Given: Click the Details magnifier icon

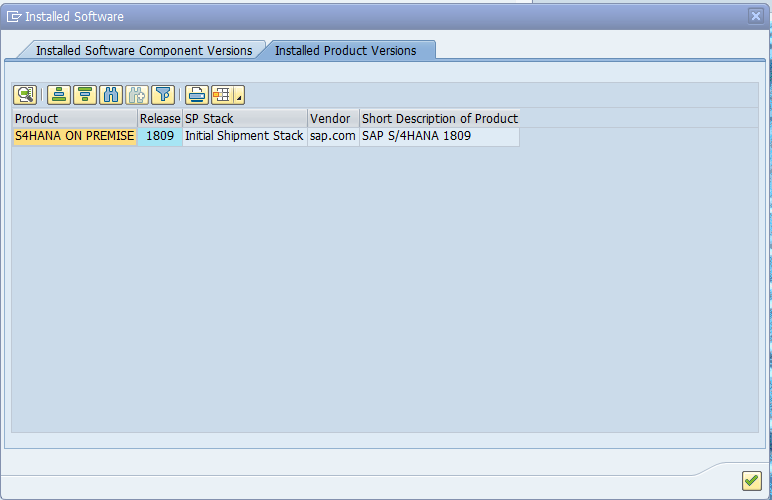Looking at the screenshot, I should point(25,95).
